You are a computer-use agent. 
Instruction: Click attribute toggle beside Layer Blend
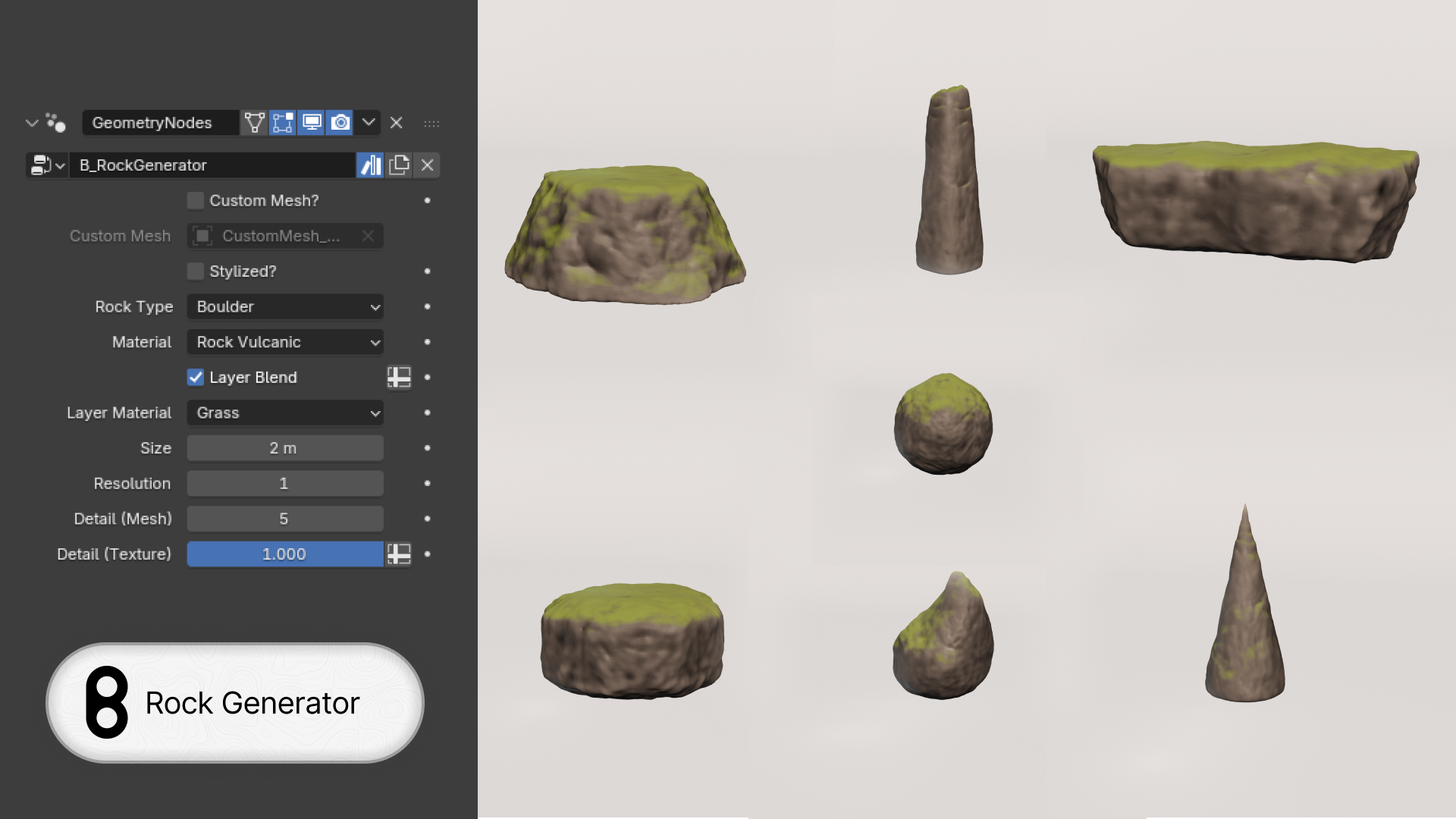[x=399, y=378]
